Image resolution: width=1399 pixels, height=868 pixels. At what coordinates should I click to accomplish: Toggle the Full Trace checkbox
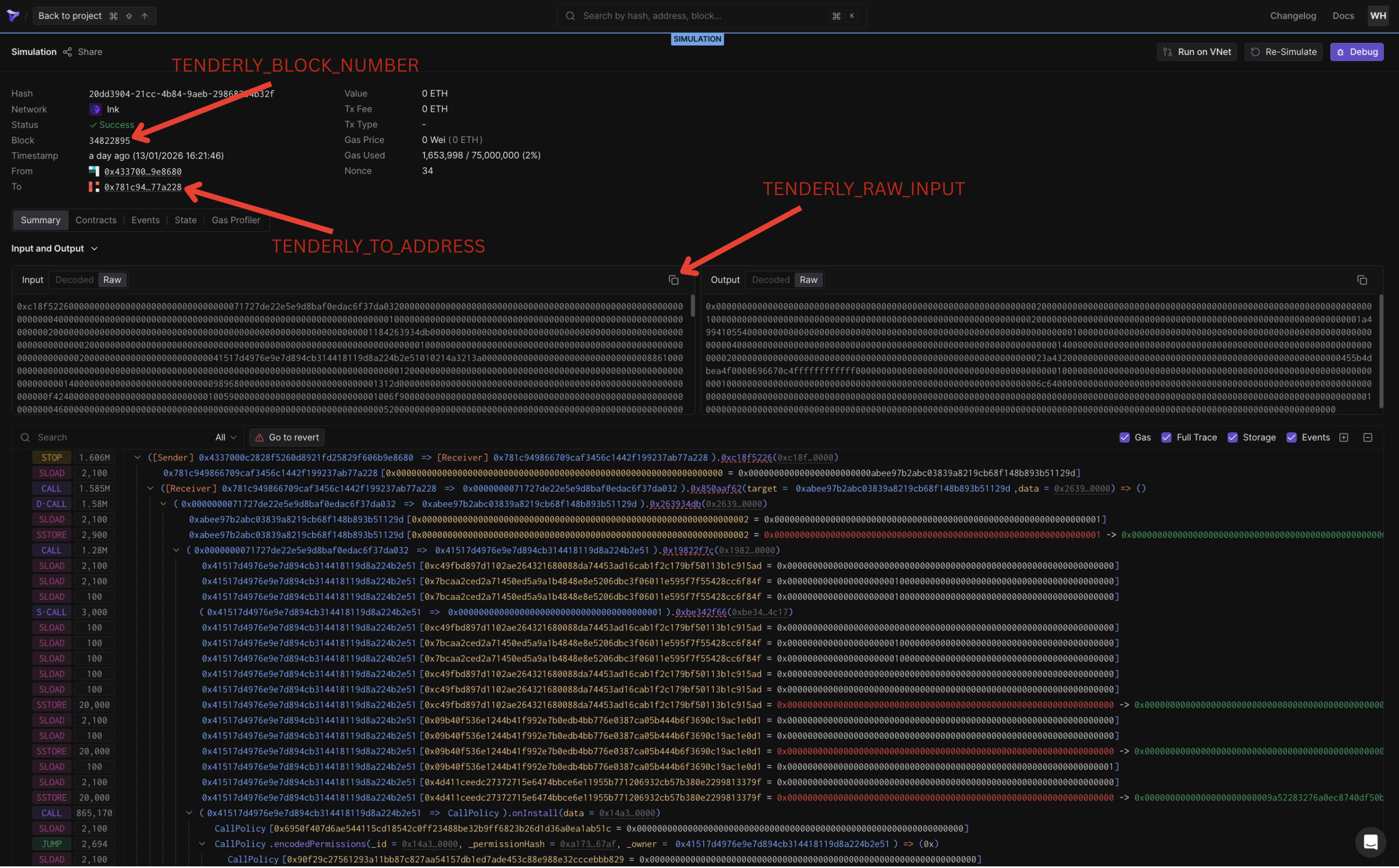click(x=1167, y=438)
